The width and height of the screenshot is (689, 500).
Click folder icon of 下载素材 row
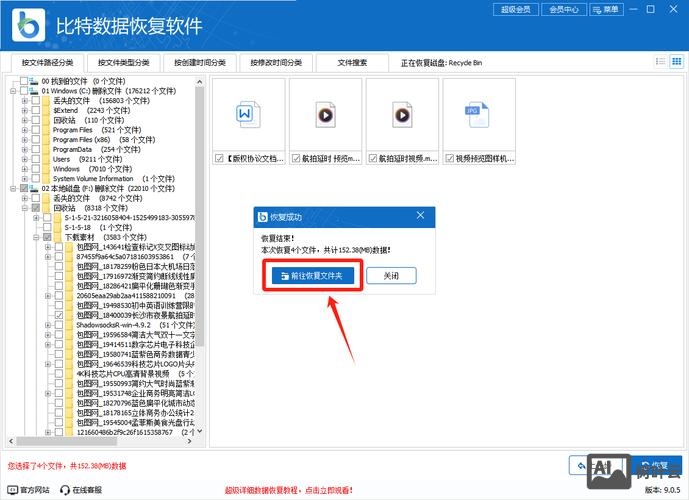[58, 237]
